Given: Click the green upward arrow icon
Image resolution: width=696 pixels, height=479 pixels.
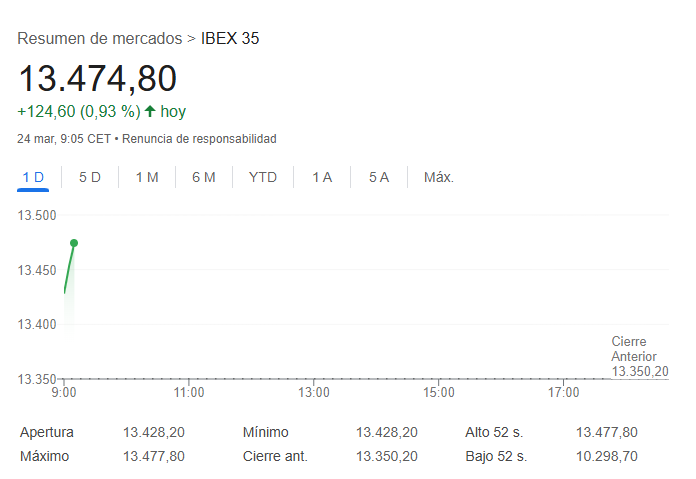Looking at the screenshot, I should point(150,112).
